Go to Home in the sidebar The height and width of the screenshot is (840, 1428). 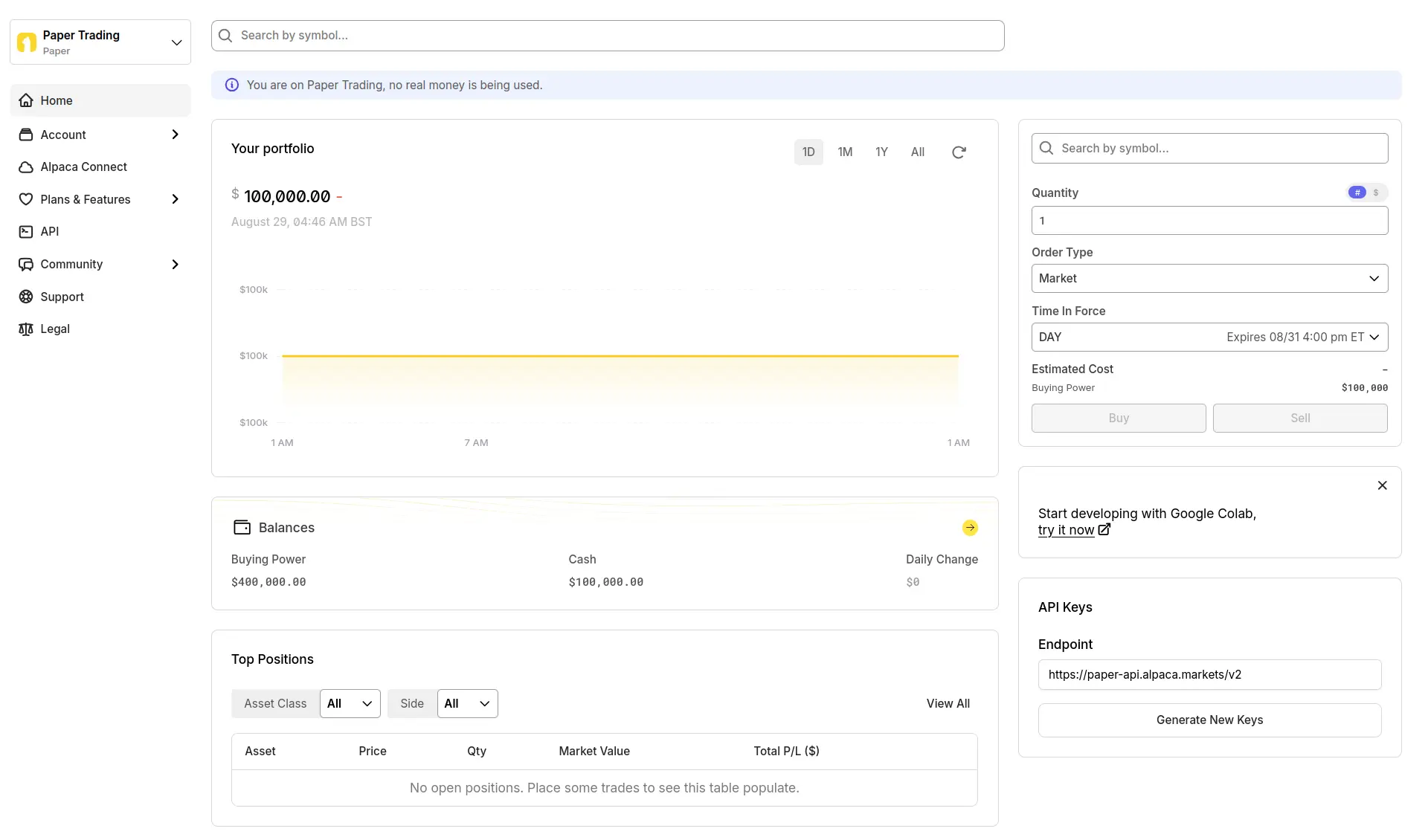(x=100, y=100)
